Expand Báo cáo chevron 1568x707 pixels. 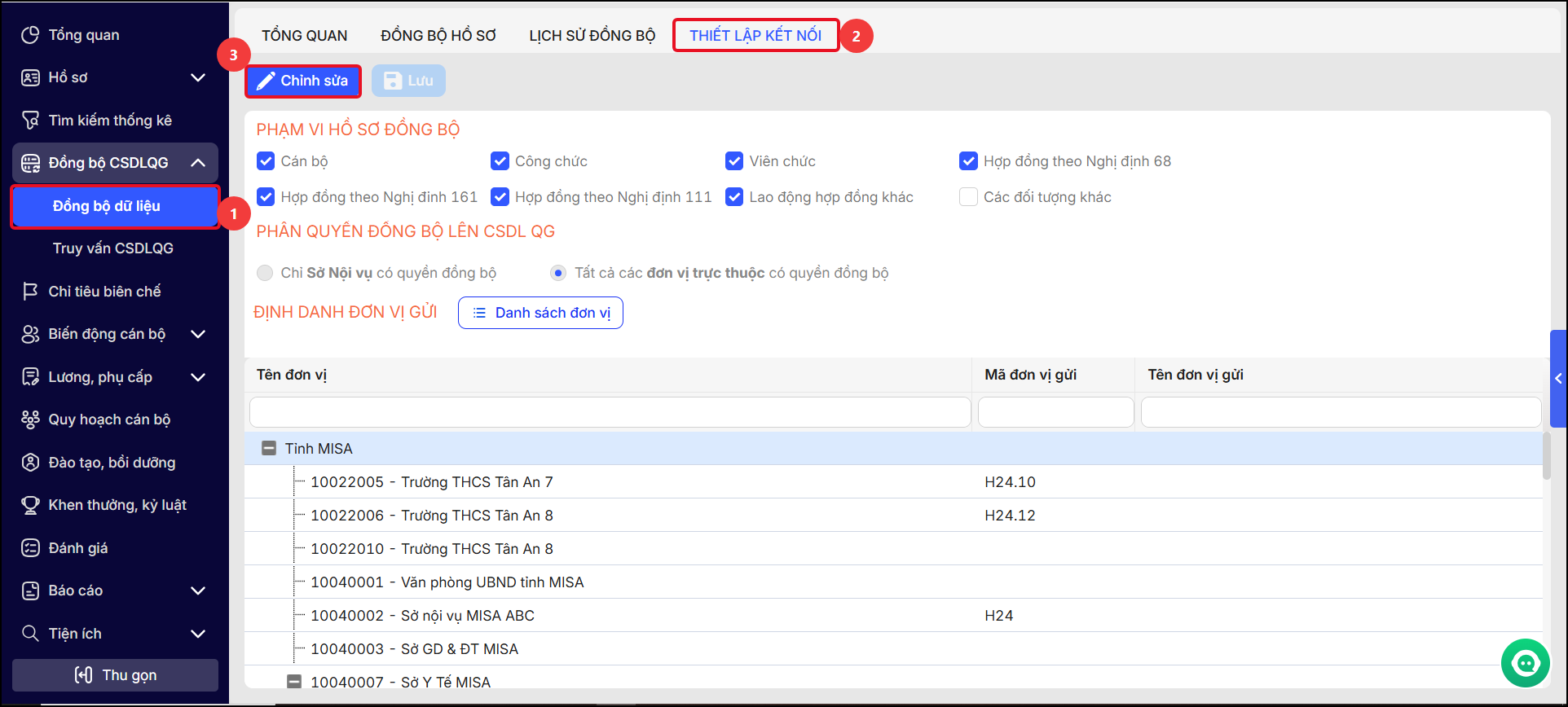click(x=198, y=591)
